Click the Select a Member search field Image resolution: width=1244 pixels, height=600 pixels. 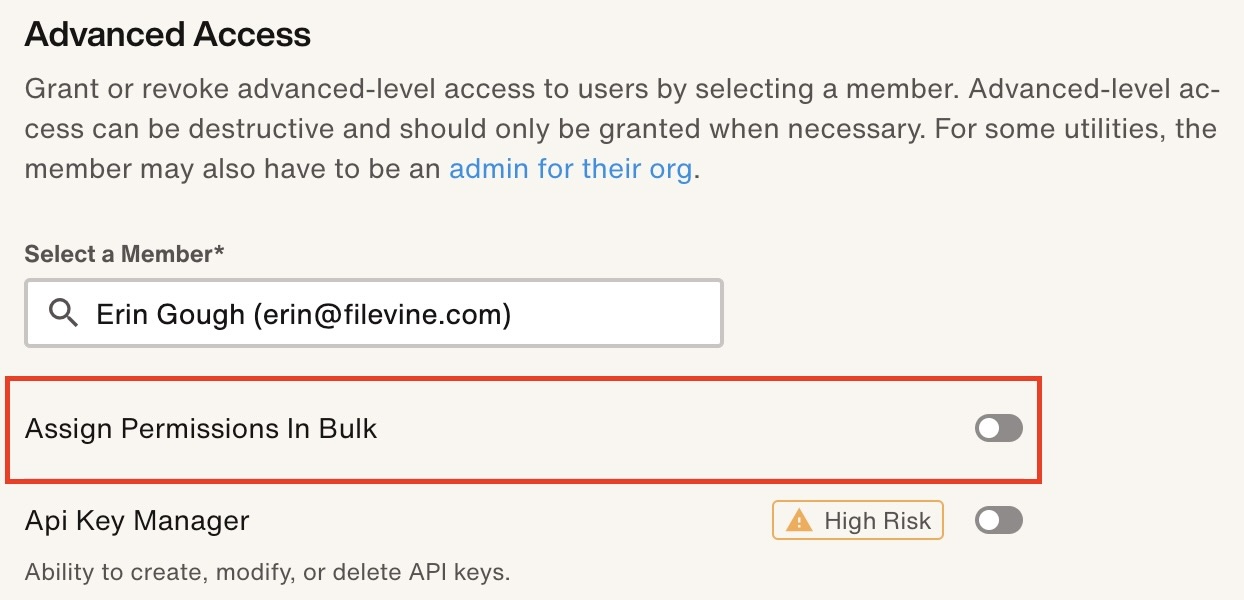374,314
